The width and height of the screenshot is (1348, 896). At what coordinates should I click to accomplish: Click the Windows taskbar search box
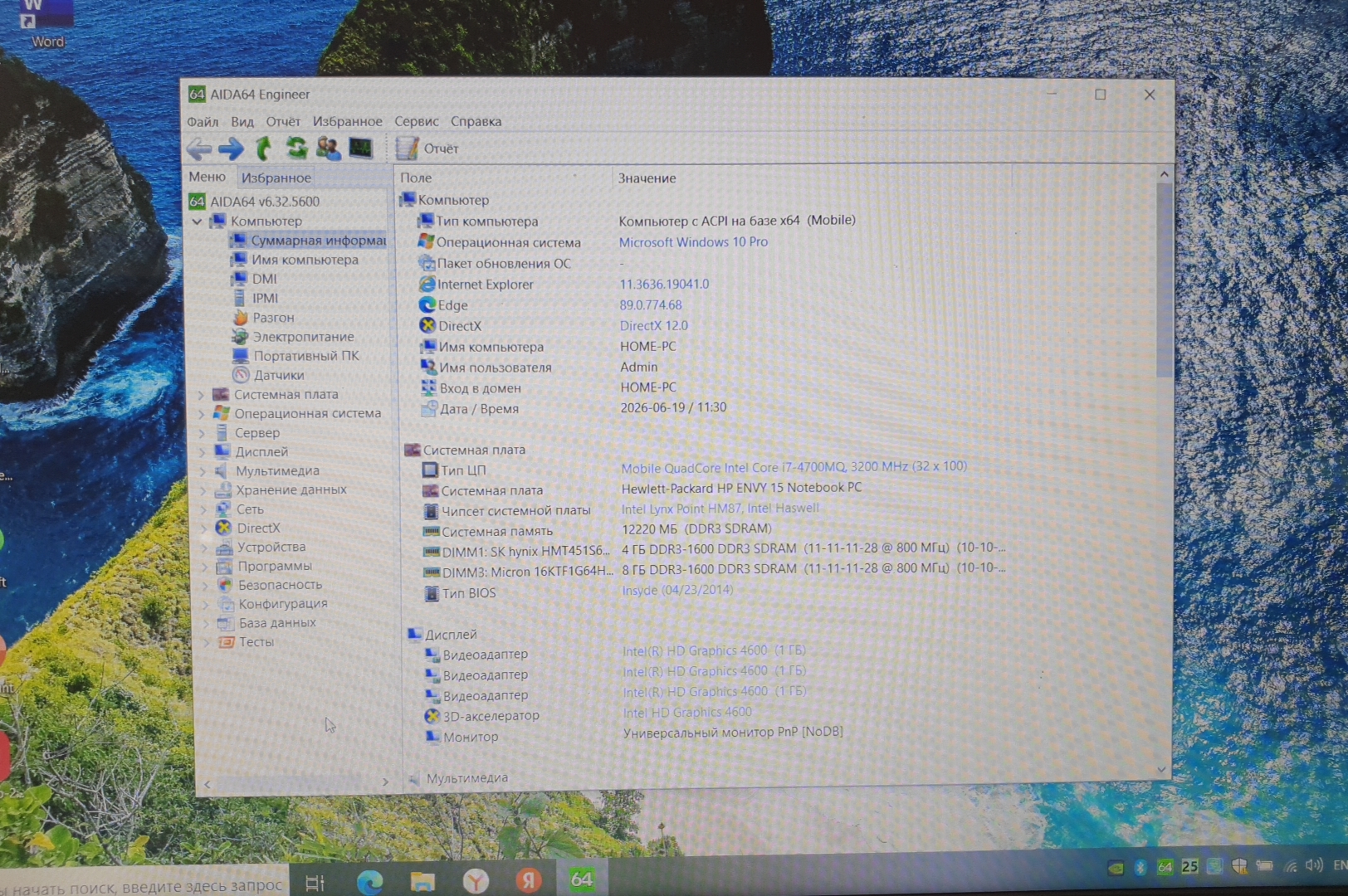coord(144,886)
